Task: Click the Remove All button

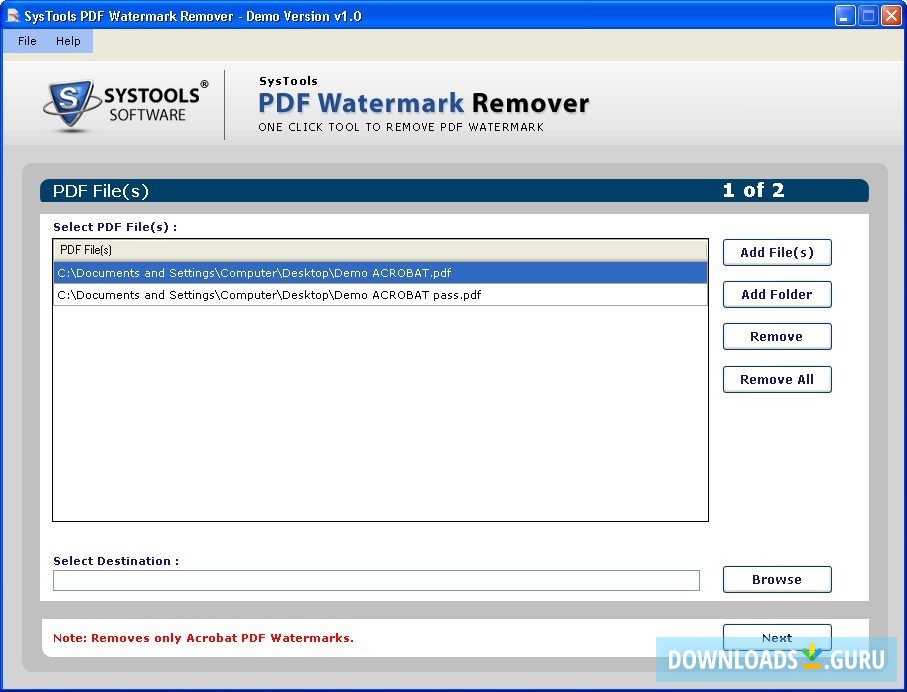Action: (777, 380)
